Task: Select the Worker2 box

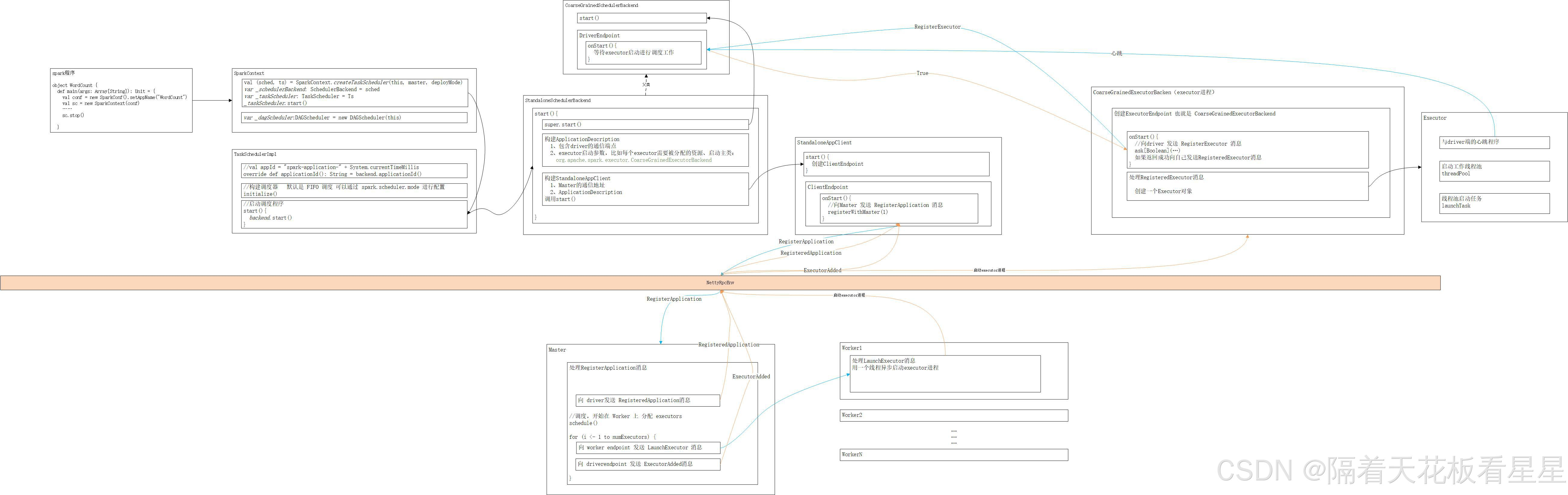Action: 954,415
